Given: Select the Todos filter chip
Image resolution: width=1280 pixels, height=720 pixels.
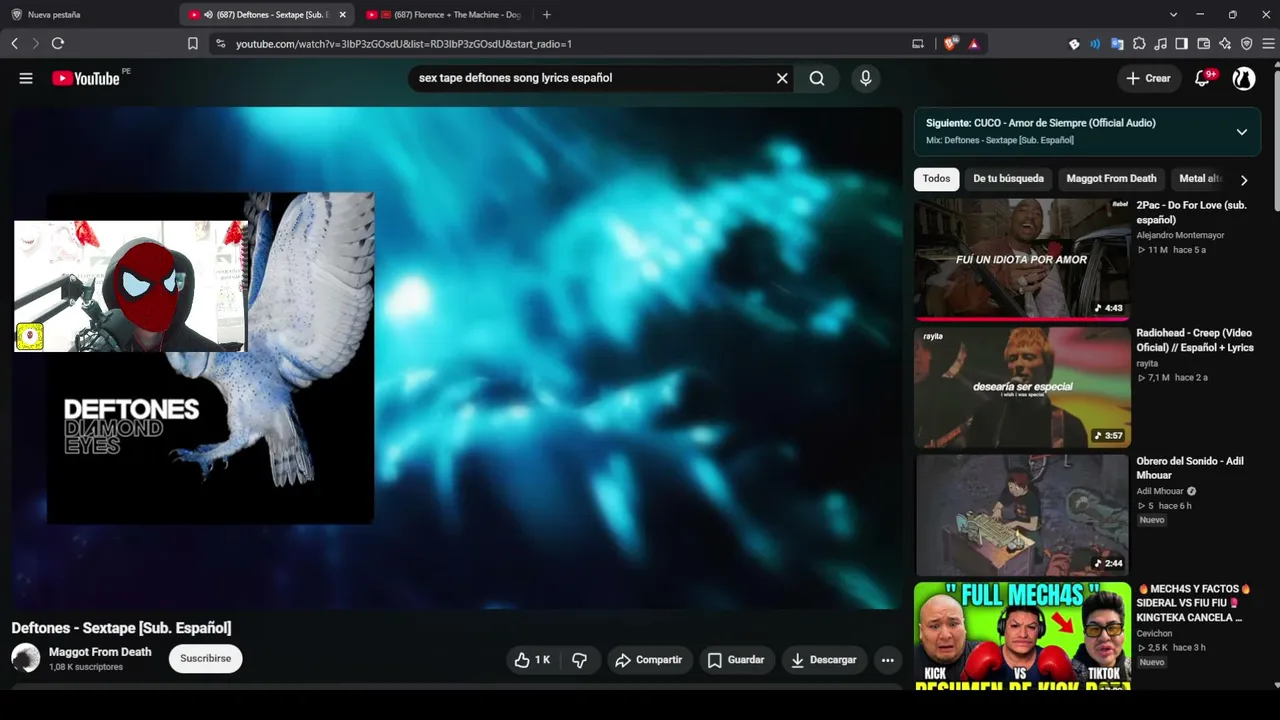Looking at the screenshot, I should 937,179.
